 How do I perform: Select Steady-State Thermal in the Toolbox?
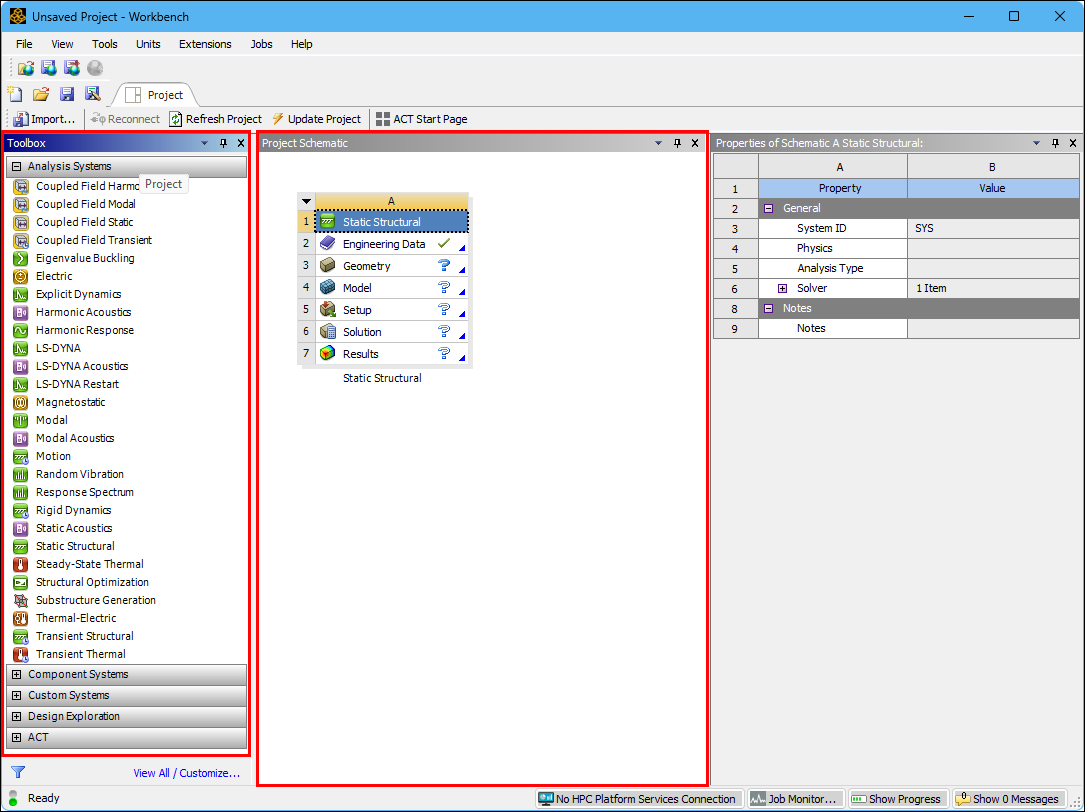click(x=89, y=564)
